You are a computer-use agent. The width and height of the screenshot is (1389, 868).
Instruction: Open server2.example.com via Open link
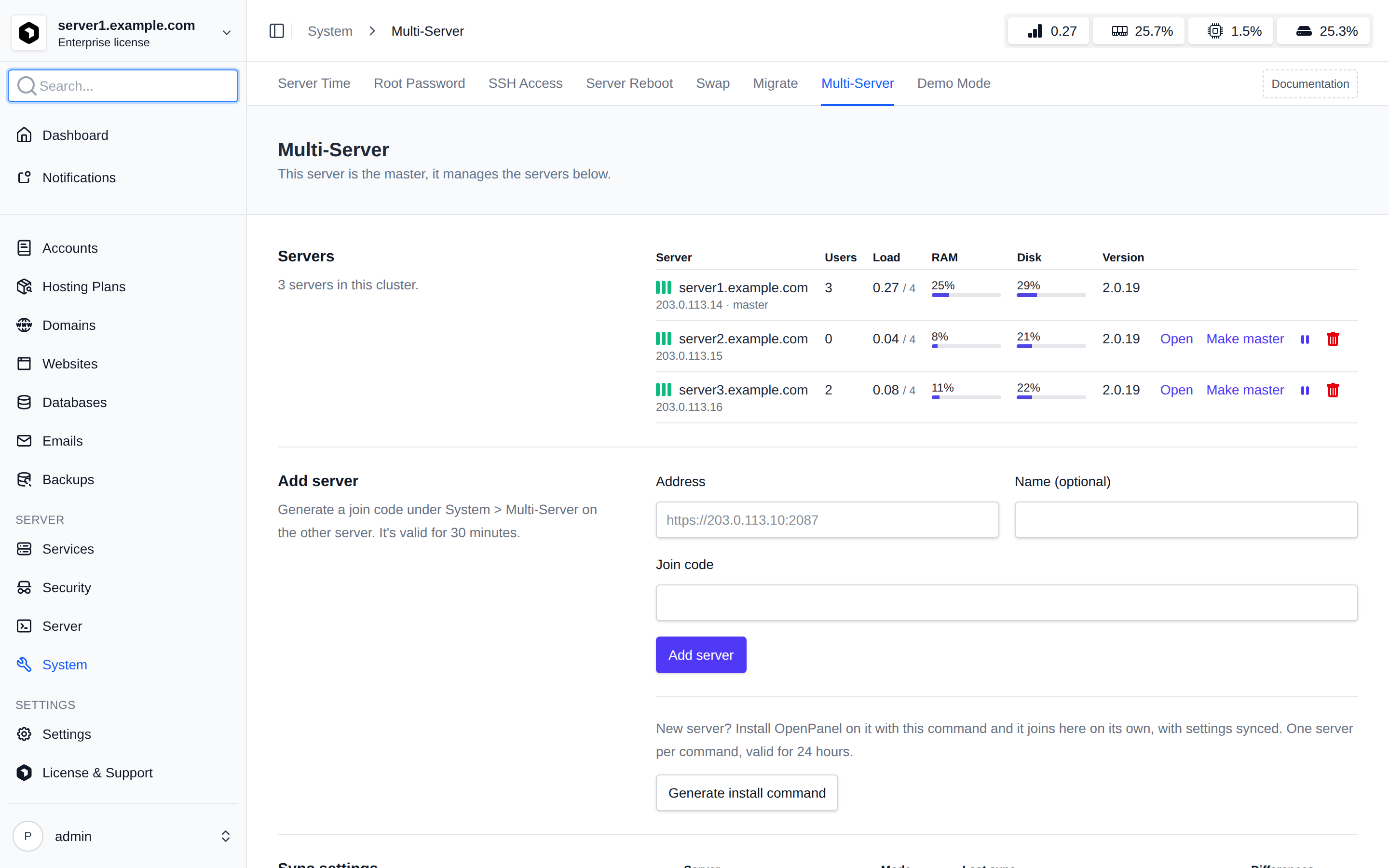(1176, 339)
